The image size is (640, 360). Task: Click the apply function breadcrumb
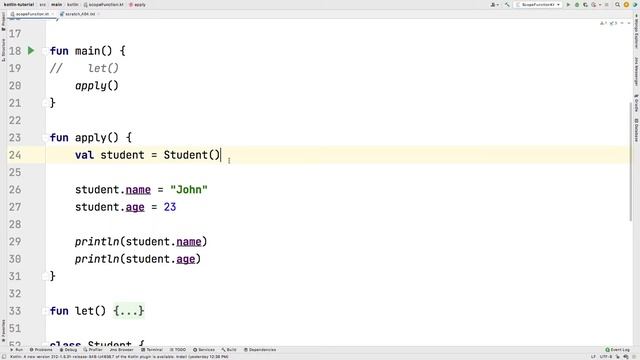[x=137, y=4]
